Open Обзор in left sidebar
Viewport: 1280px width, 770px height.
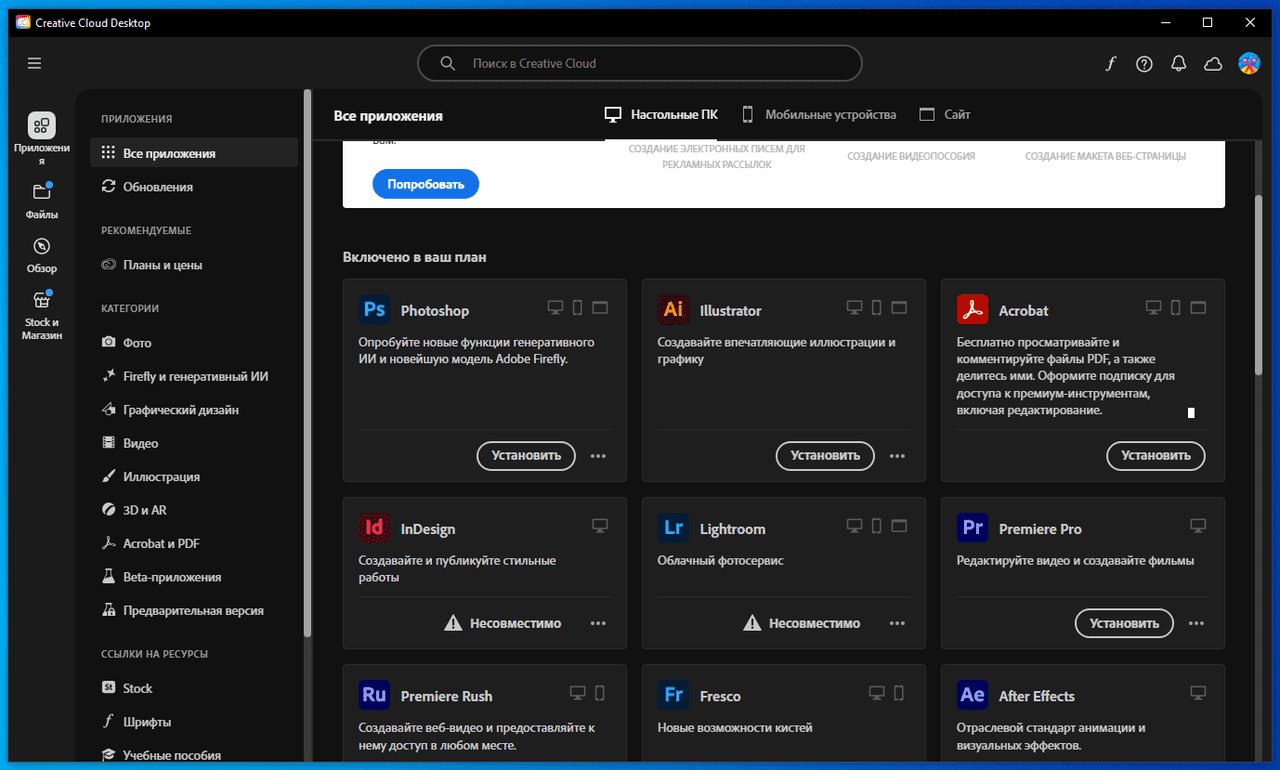[41, 254]
